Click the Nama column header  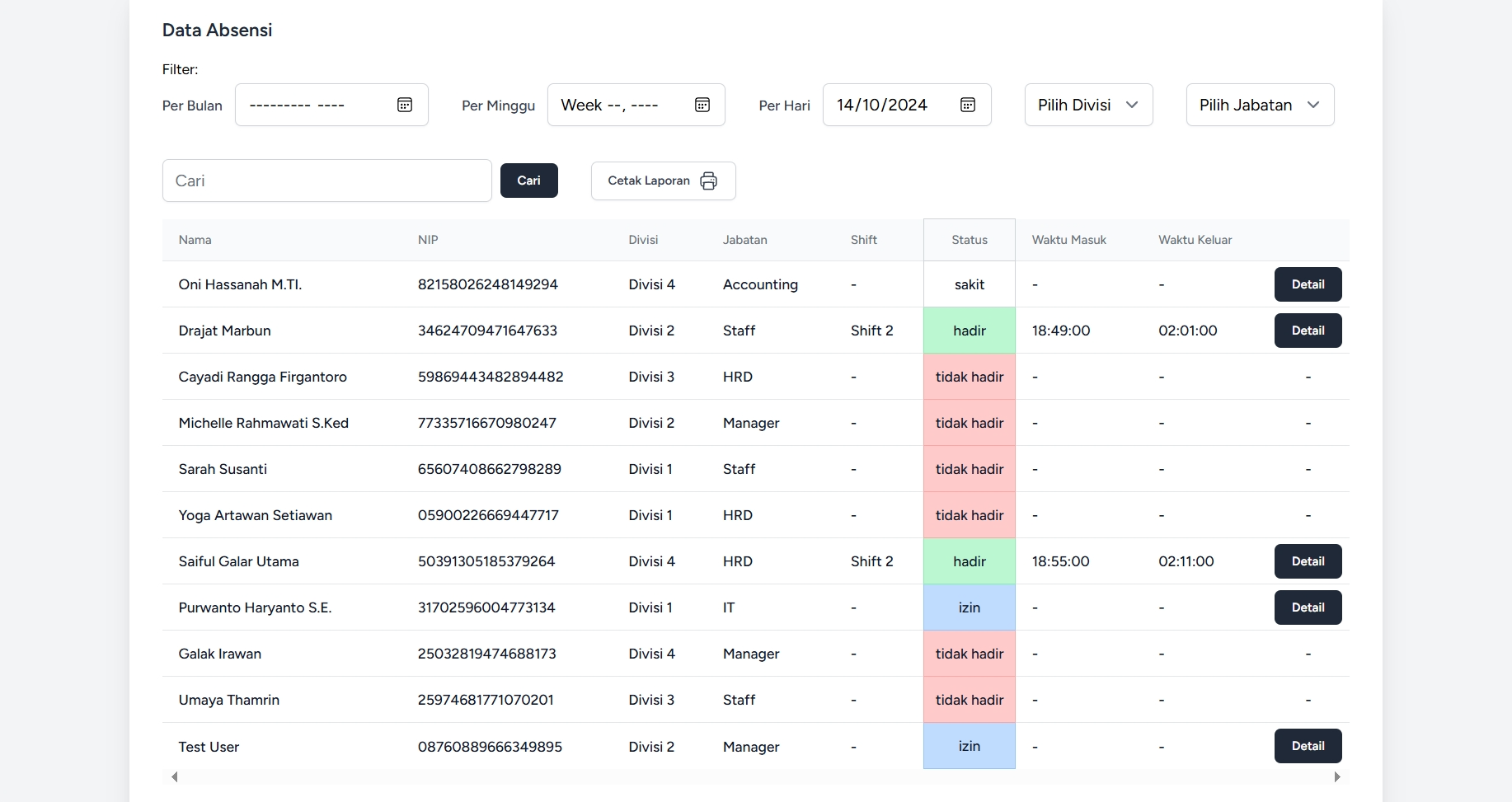coord(195,240)
